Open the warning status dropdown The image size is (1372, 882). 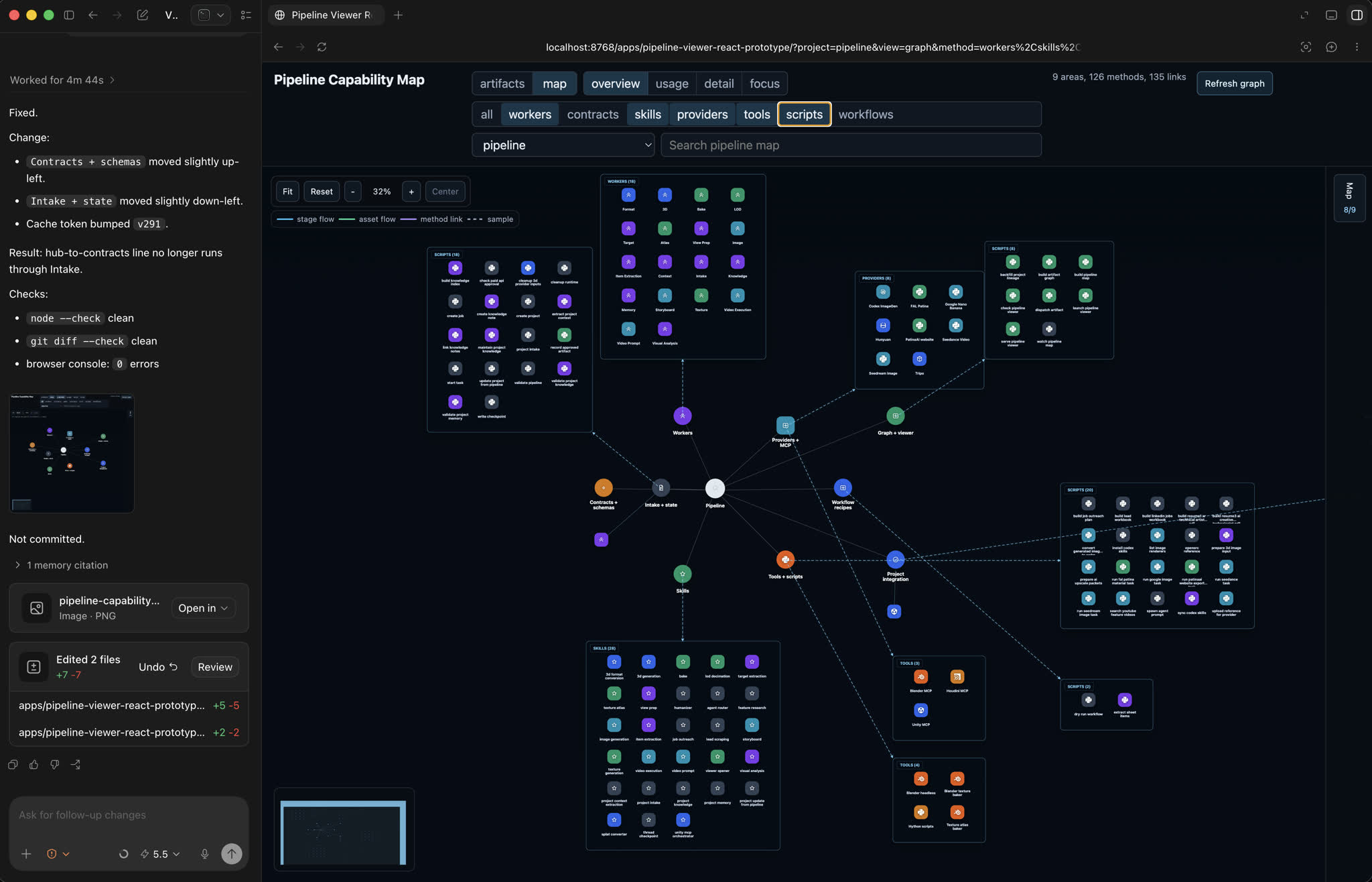point(58,854)
